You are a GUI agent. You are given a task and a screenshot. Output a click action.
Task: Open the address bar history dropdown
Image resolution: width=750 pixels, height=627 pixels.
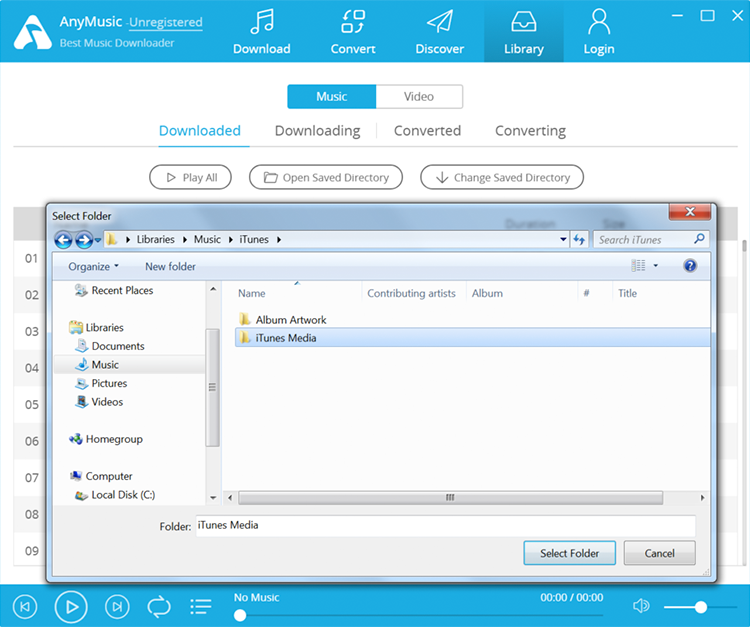[563, 239]
